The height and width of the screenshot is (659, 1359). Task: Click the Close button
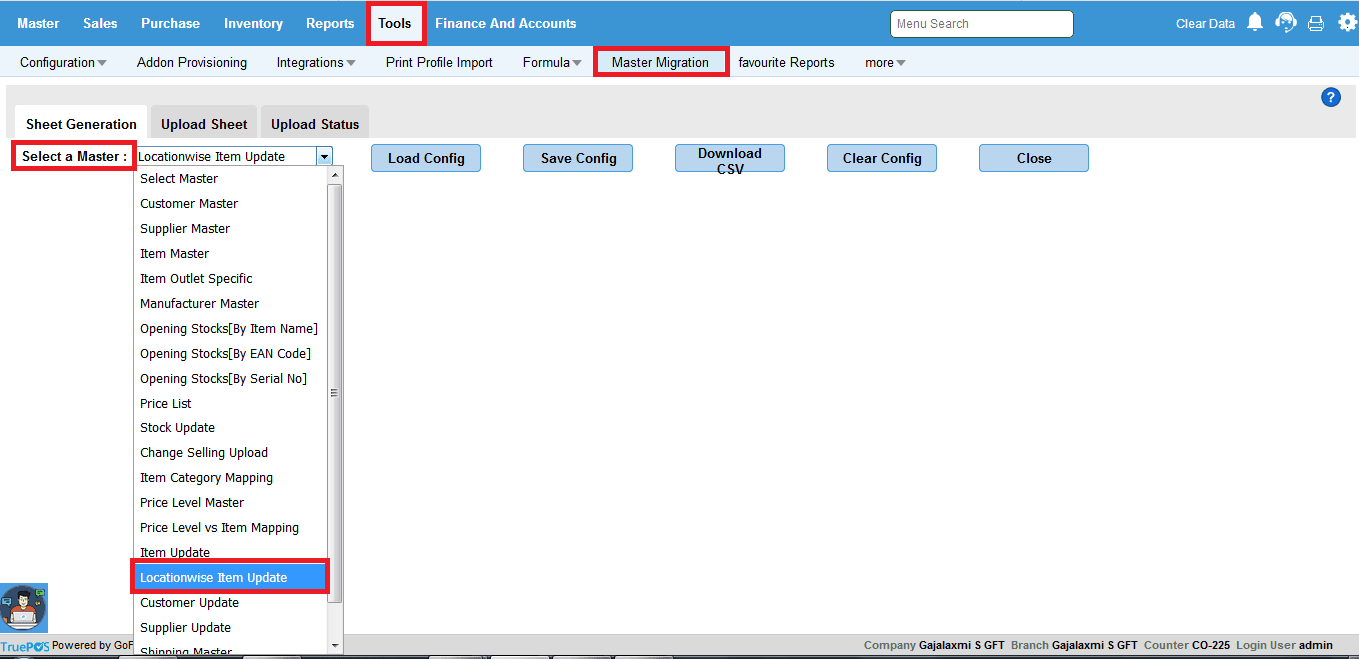pyautogui.click(x=1034, y=158)
